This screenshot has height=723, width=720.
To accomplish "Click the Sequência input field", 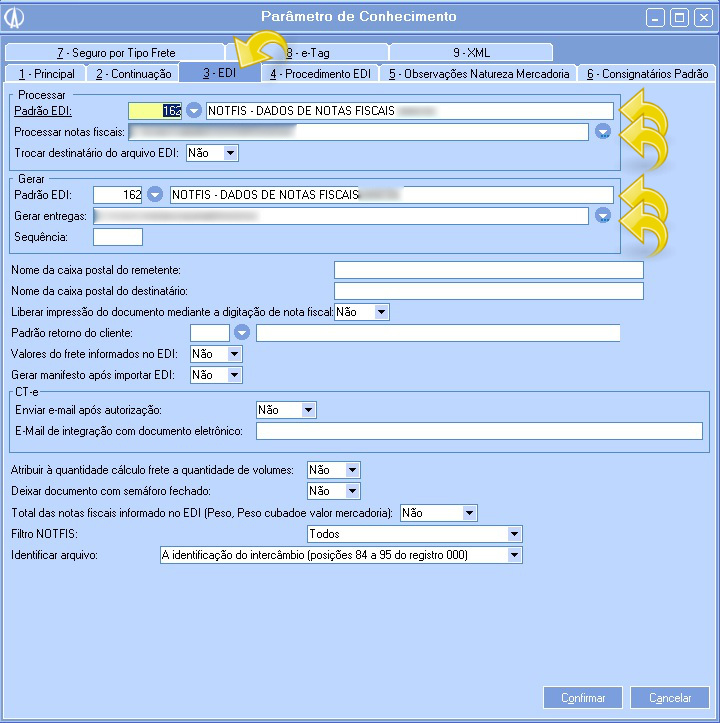I will tap(118, 237).
